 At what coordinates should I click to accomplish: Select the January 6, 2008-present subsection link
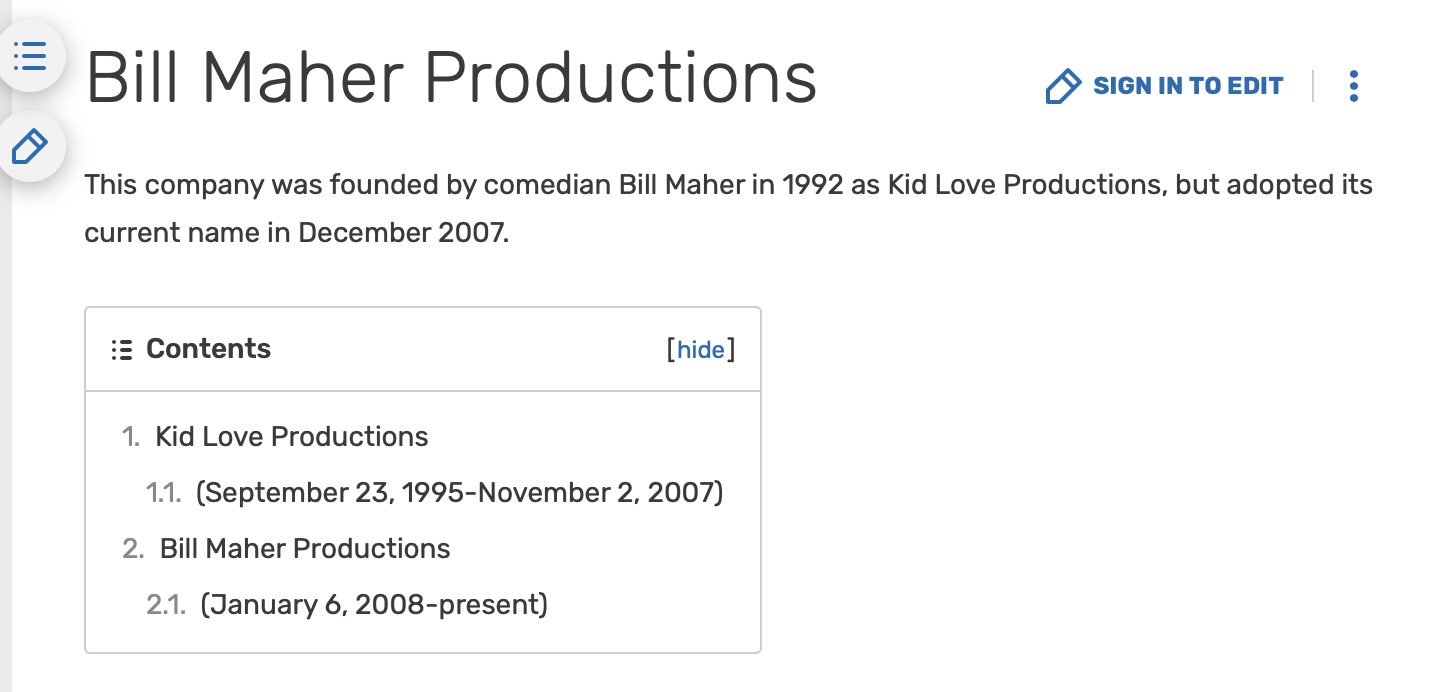pos(374,605)
